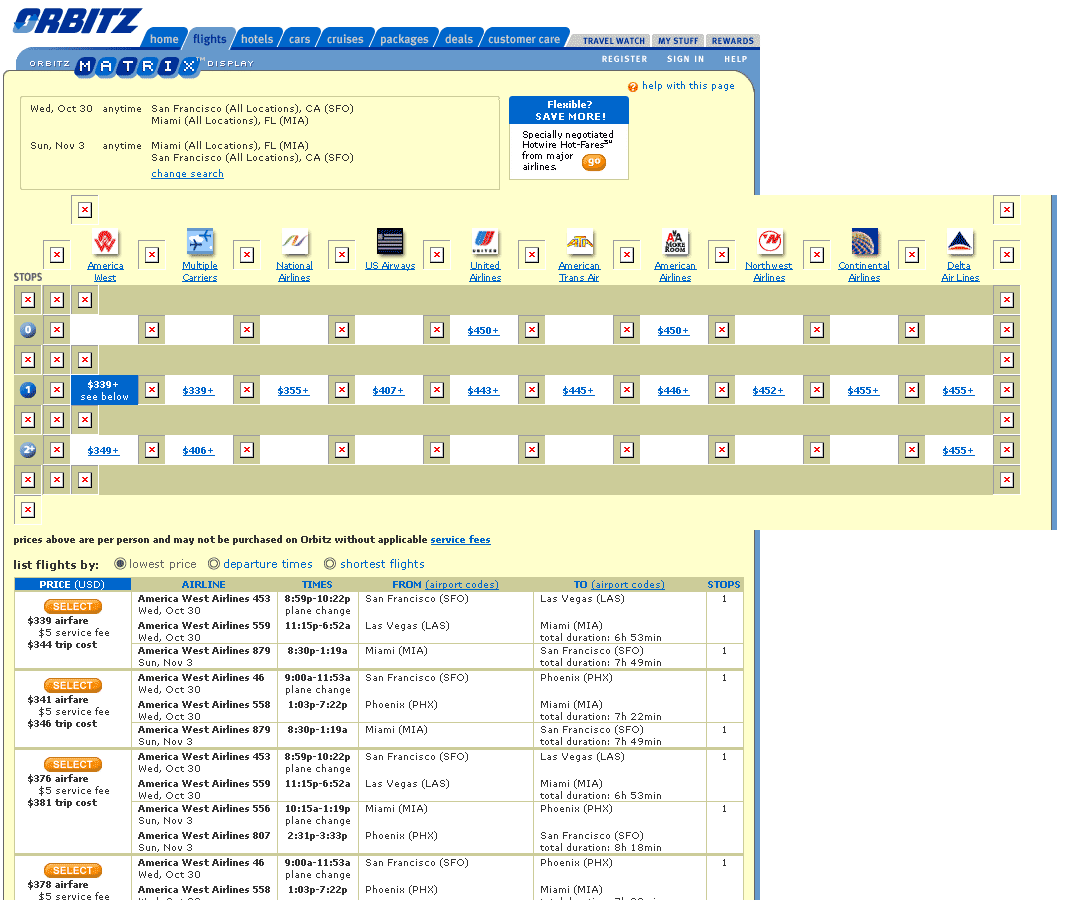Click the help question mark icon
Viewport: 1090px width, 900px height.
(633, 87)
